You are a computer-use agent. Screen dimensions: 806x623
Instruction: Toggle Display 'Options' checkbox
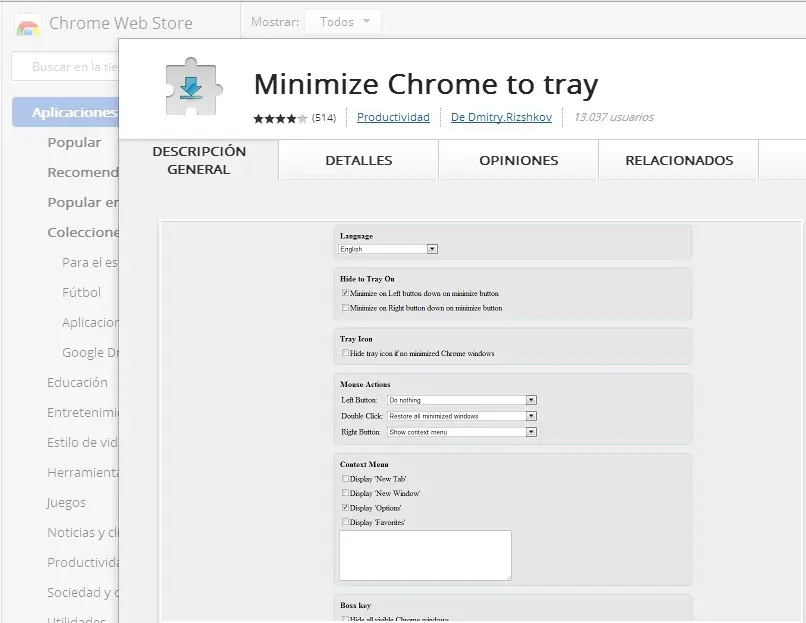coord(345,507)
